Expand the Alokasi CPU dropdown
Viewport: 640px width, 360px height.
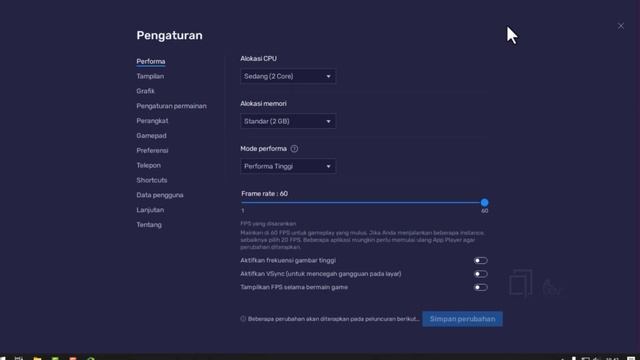(288, 76)
